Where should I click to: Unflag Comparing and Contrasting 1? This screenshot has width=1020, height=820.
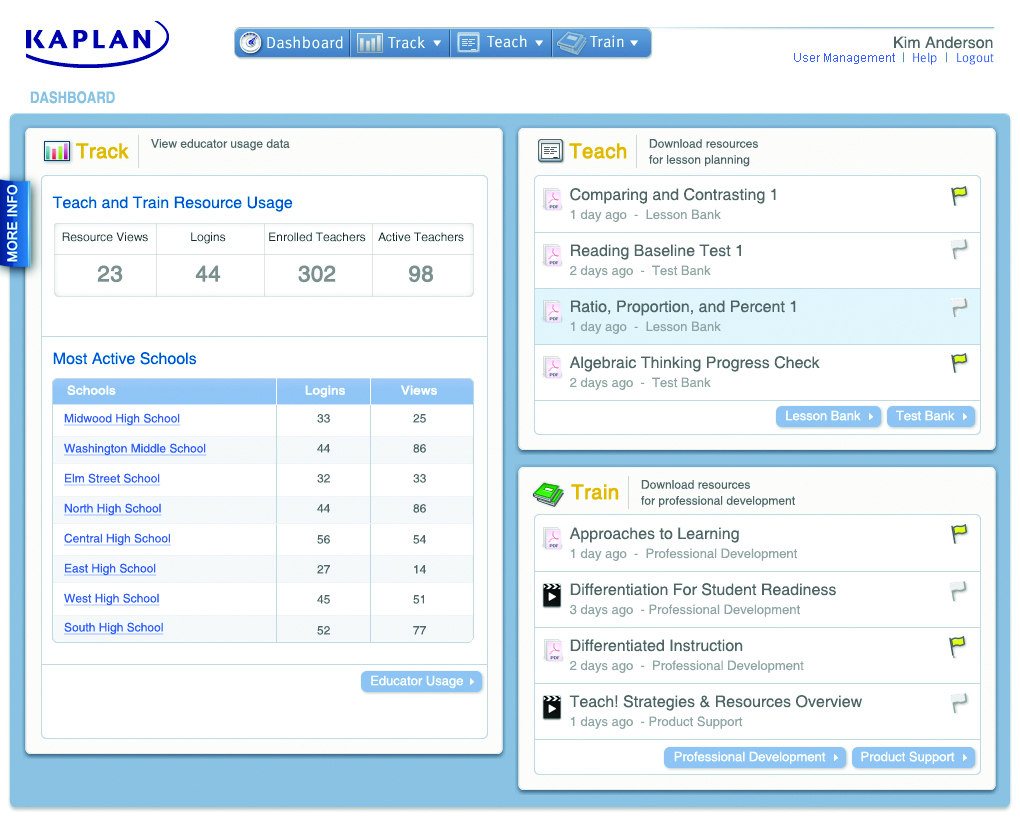958,196
